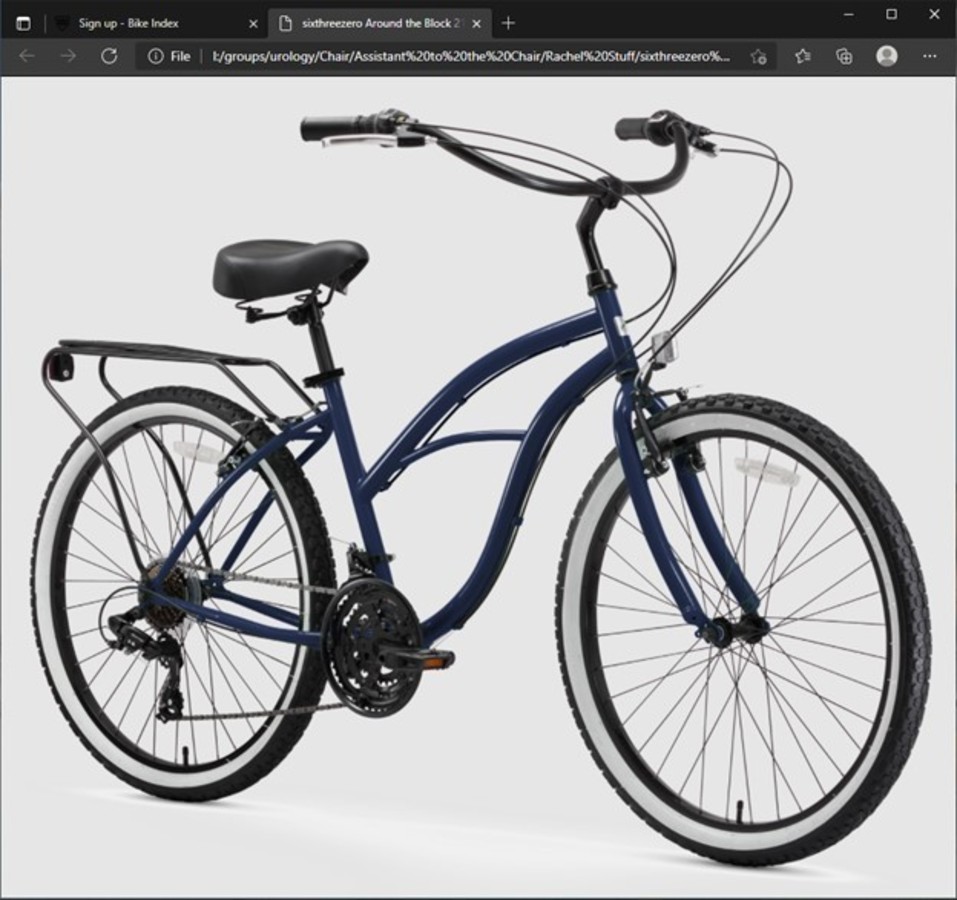Close the Sign up - Bike Index tab
The width and height of the screenshot is (957, 900).
[x=253, y=21]
